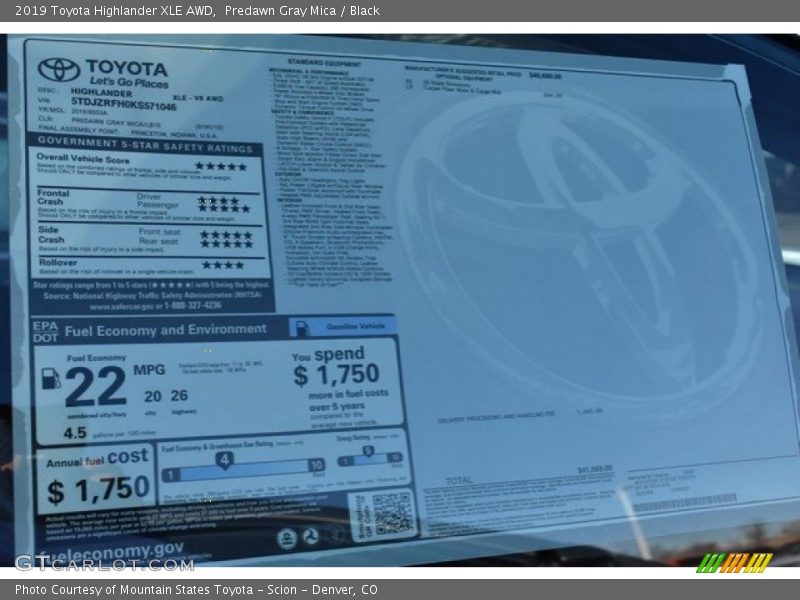
Task: Click the PREDAWN GRAY MICA color line
Action: (x=116, y=122)
